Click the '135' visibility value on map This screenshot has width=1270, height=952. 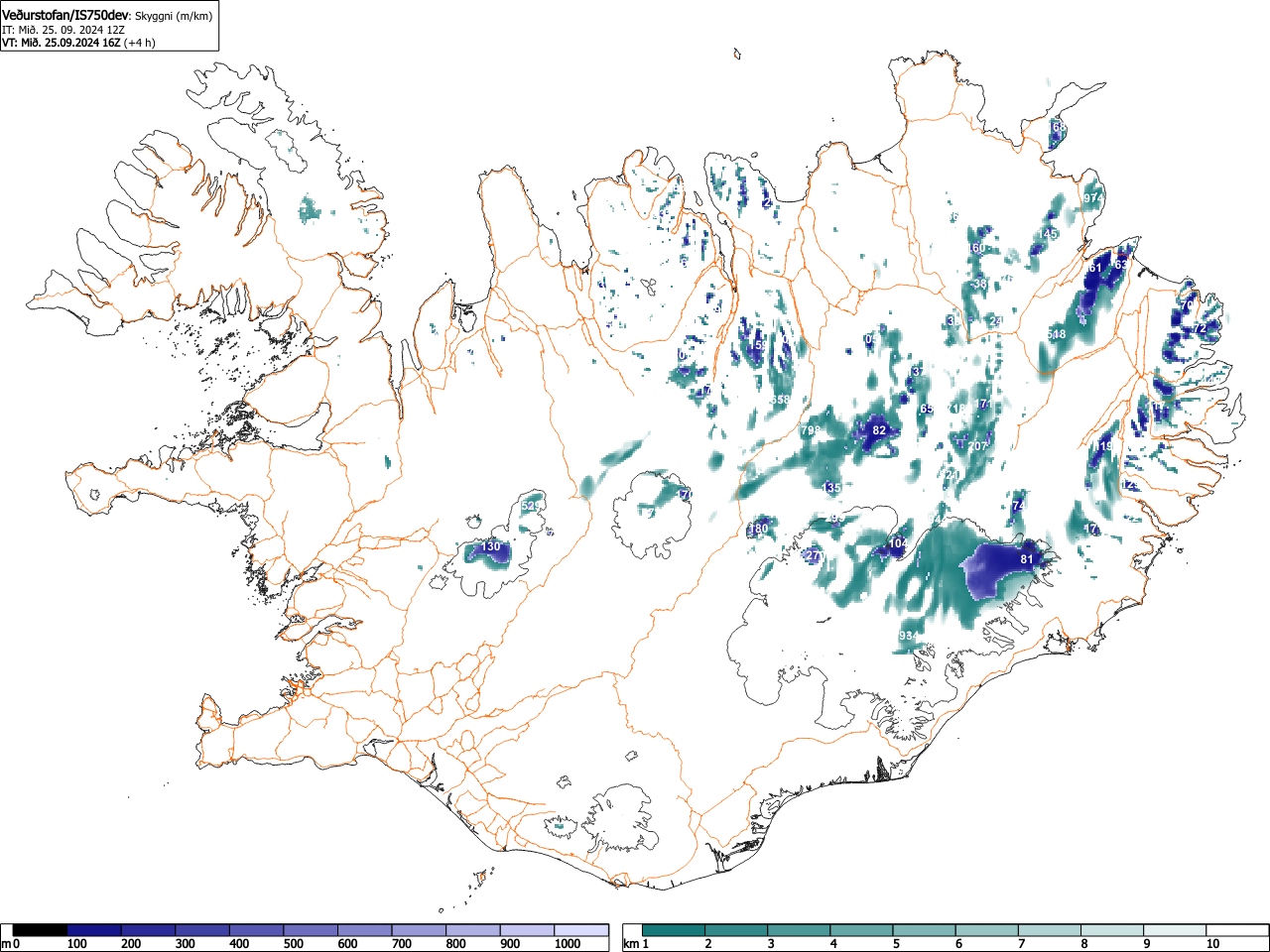point(832,488)
